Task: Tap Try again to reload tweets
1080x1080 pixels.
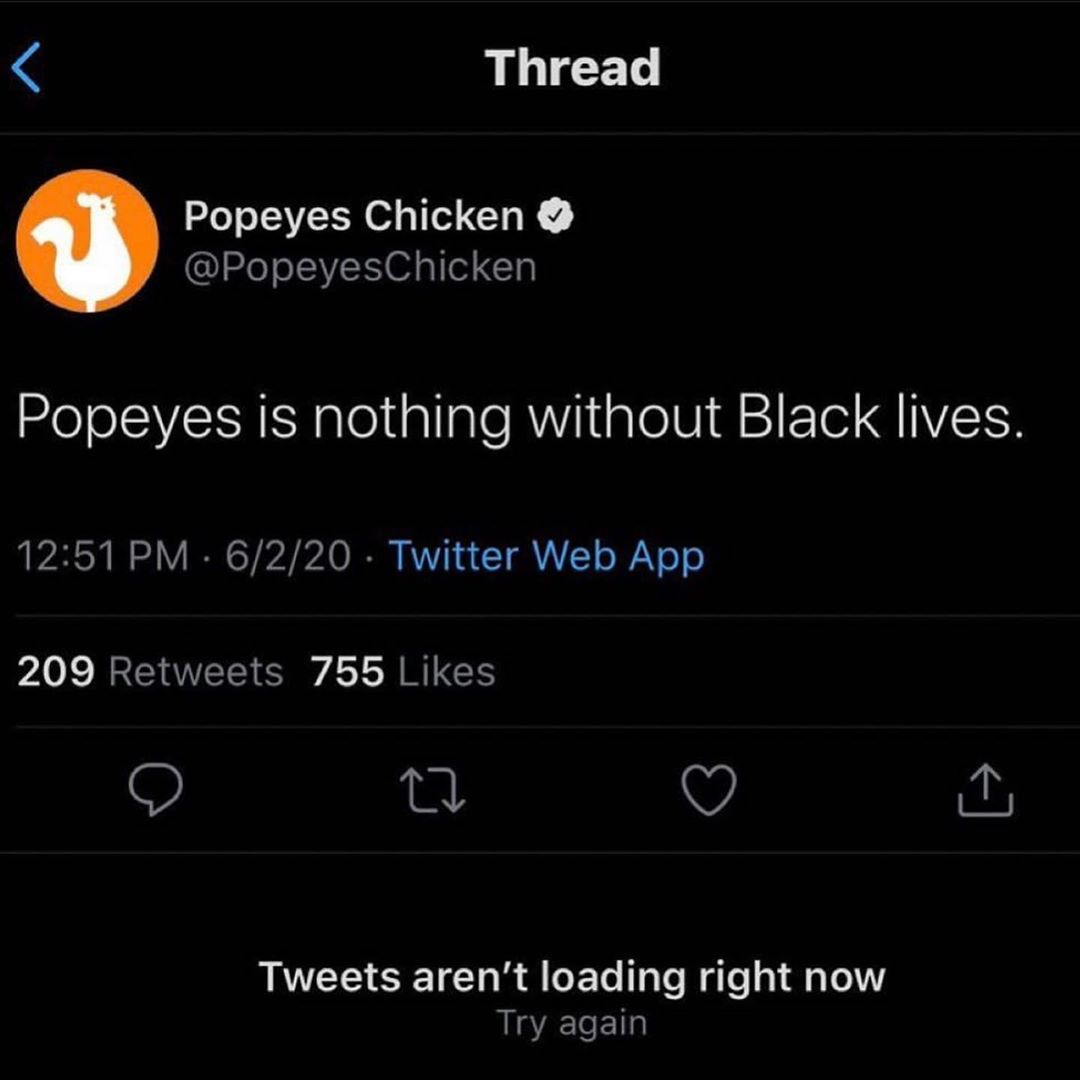Action: pos(572,1024)
